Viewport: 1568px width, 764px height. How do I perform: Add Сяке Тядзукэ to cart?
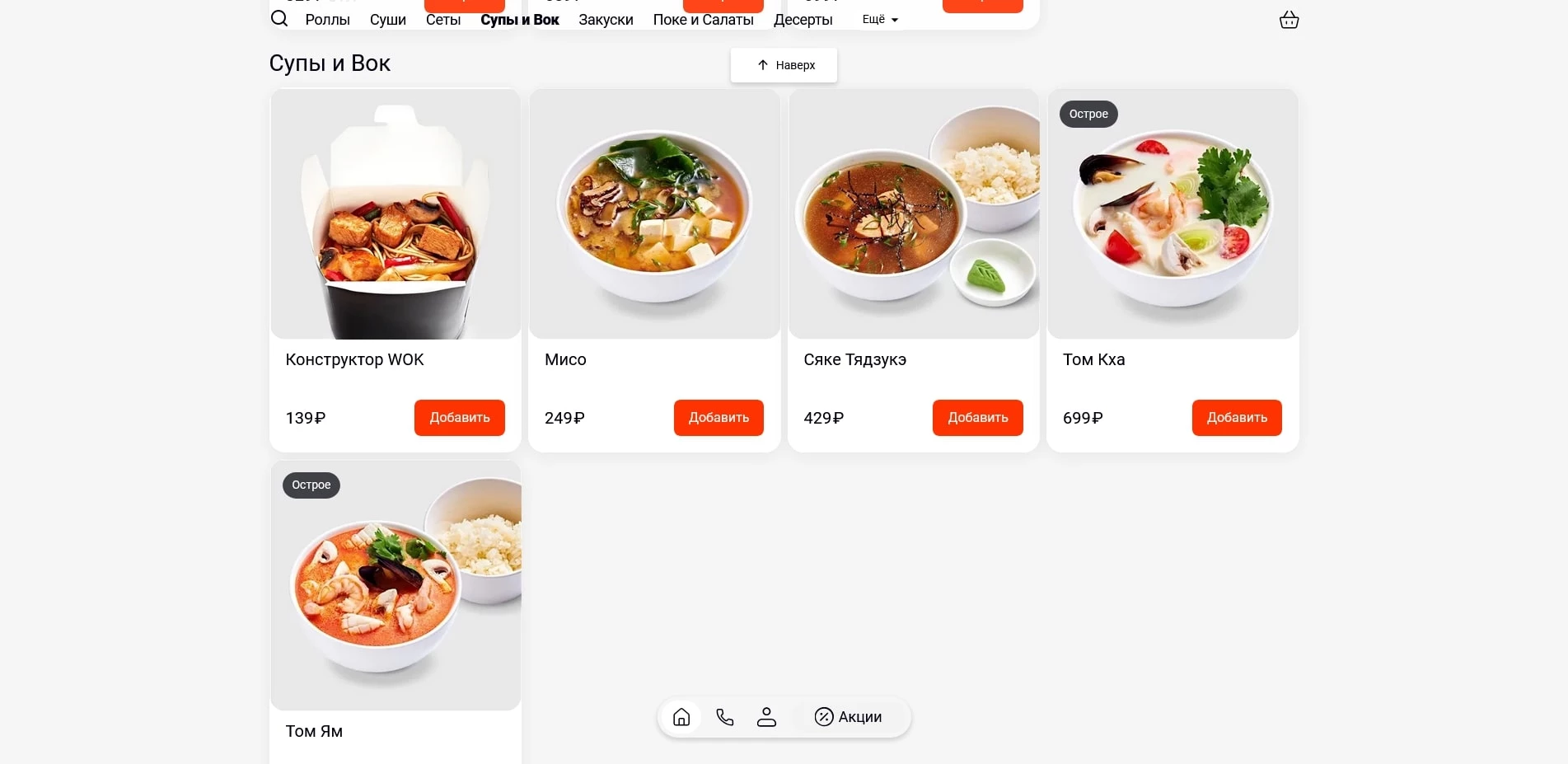pos(977,418)
